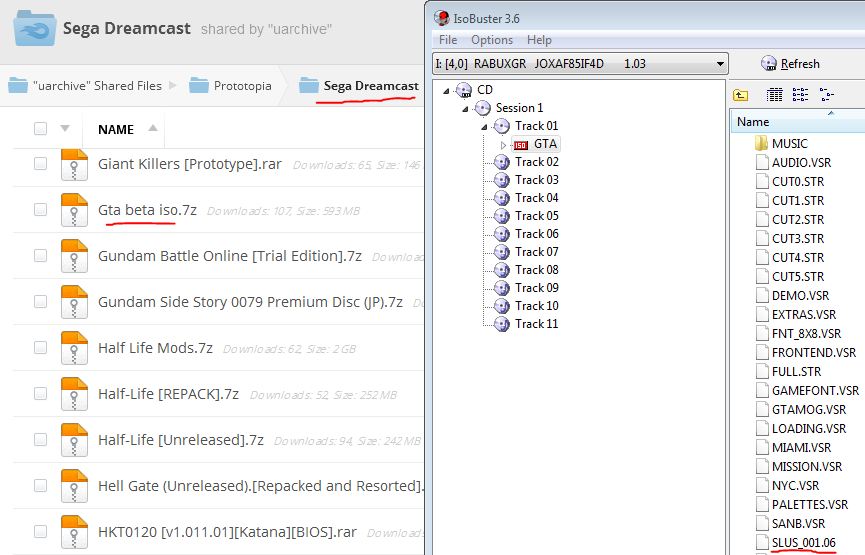Switch to details view icon in IsoBuster
Viewport: 865px width, 555px height.
(x=775, y=95)
